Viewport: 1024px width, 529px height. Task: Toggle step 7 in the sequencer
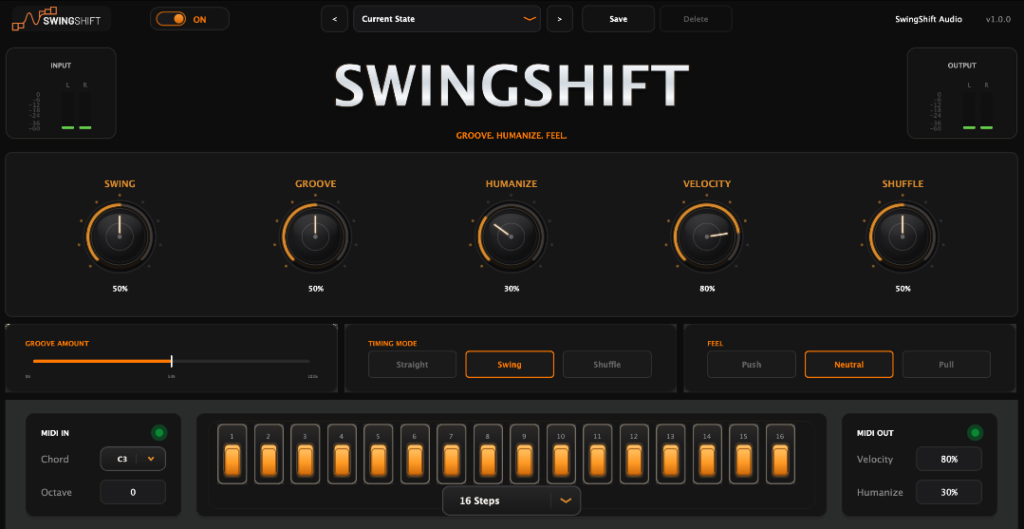(x=451, y=454)
